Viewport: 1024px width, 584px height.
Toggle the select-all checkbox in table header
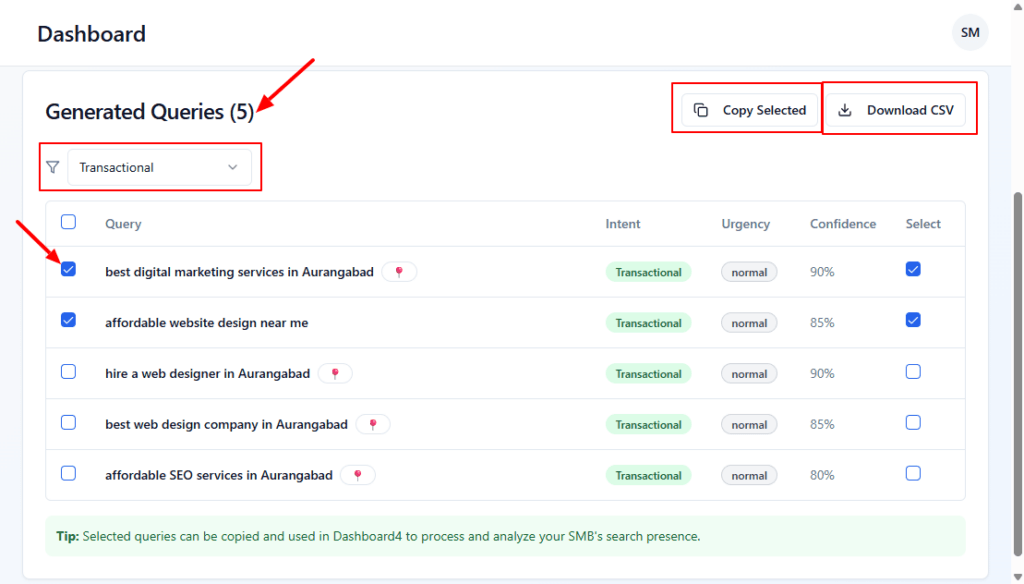(68, 222)
